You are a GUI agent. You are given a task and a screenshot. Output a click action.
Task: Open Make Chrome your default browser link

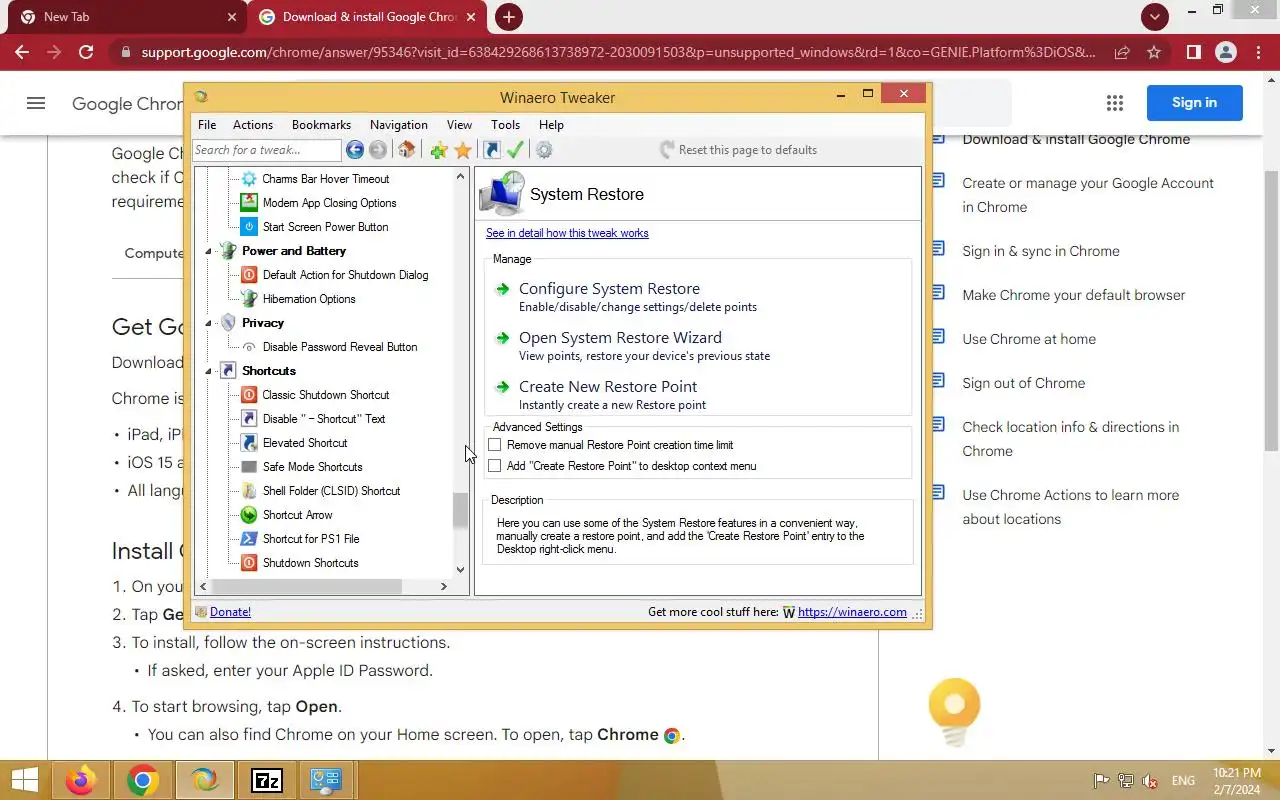click(x=1073, y=295)
